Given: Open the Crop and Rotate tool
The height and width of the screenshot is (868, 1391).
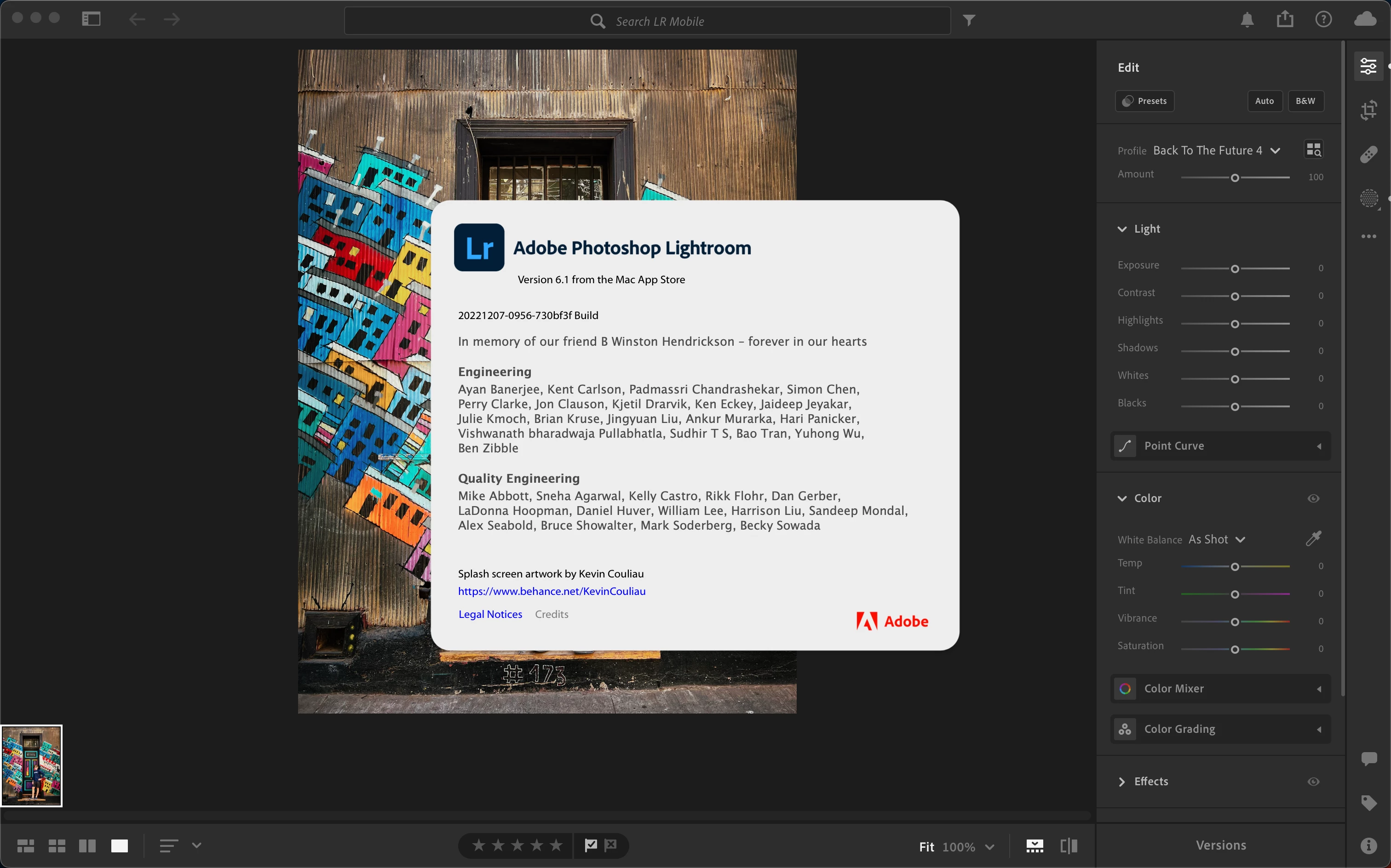Looking at the screenshot, I should click(1368, 109).
